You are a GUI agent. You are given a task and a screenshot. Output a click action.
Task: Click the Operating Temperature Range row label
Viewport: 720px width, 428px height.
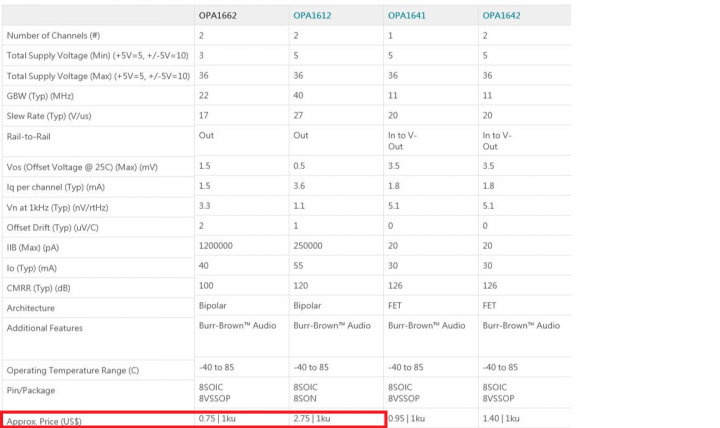pos(73,370)
